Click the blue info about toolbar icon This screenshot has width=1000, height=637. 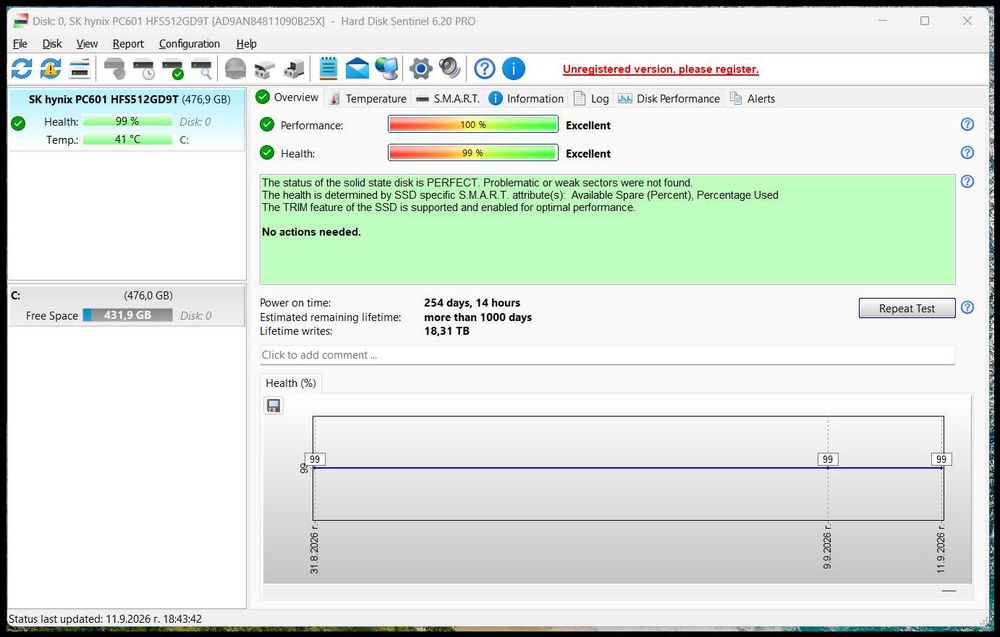pyautogui.click(x=513, y=68)
